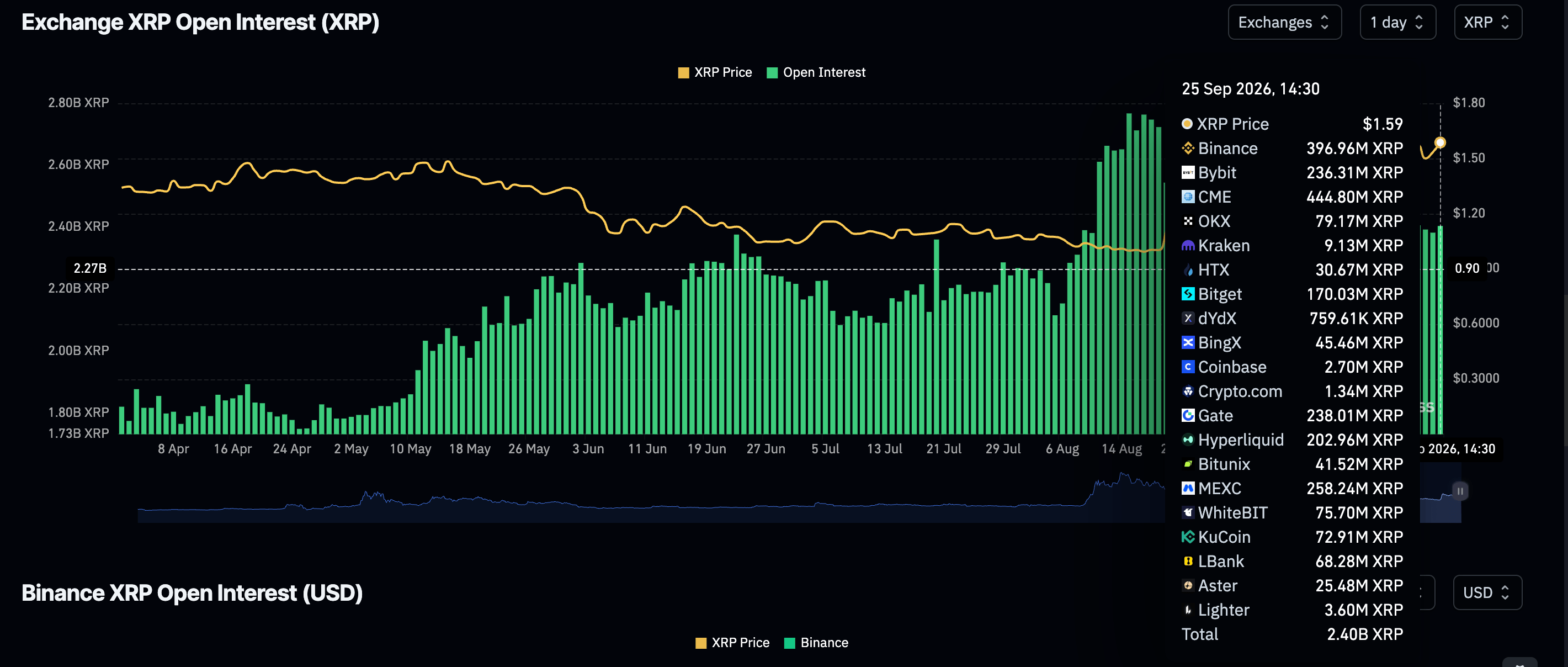Click the 0.90 crosshair label on the price axis
This screenshot has height=667, width=1568.
[1466, 268]
